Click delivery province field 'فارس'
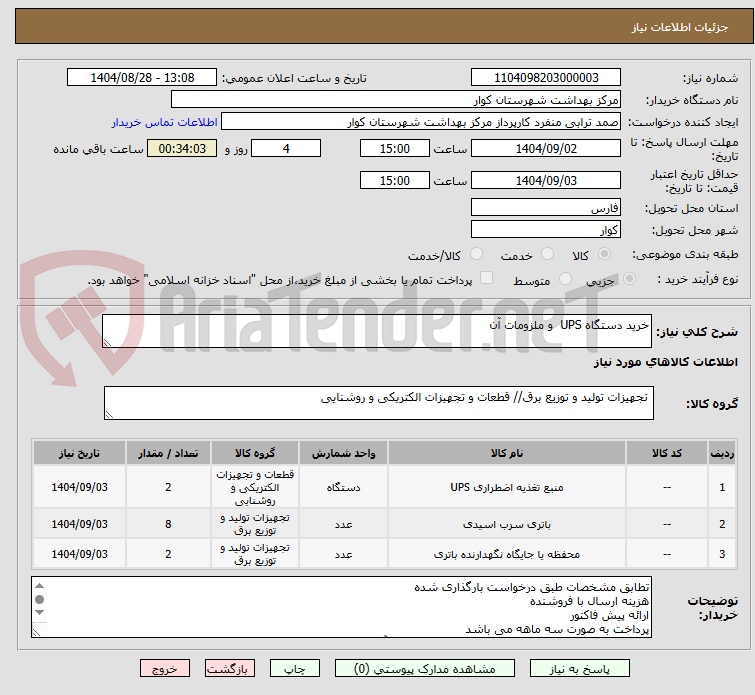This screenshot has height=695, width=755. click(546, 208)
